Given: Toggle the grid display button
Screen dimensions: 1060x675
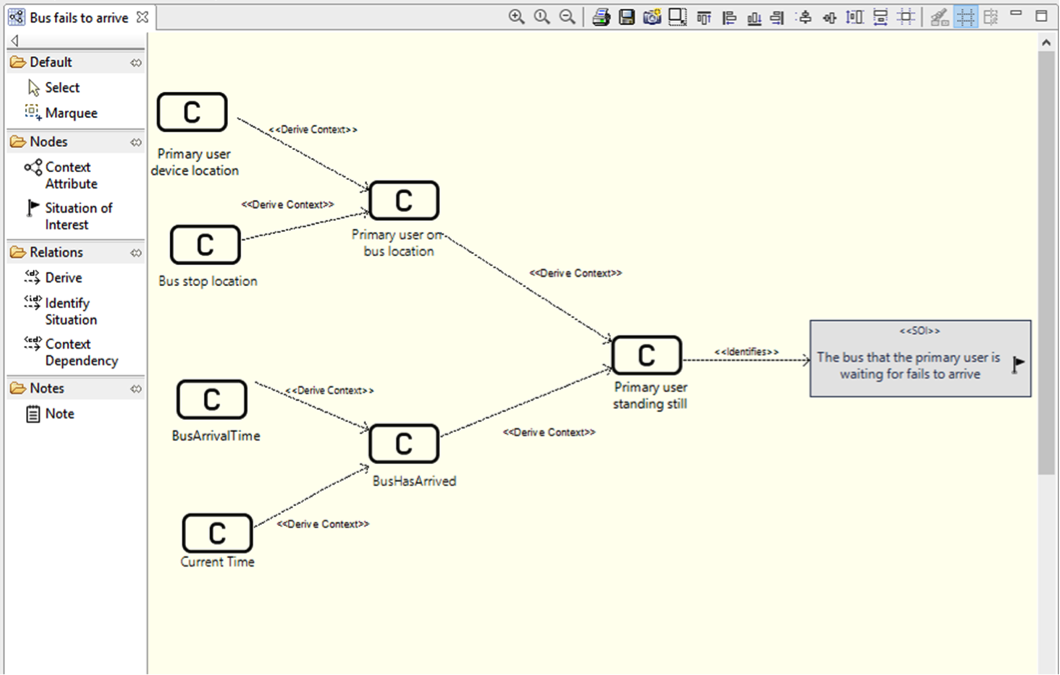Looking at the screenshot, I should (965, 17).
